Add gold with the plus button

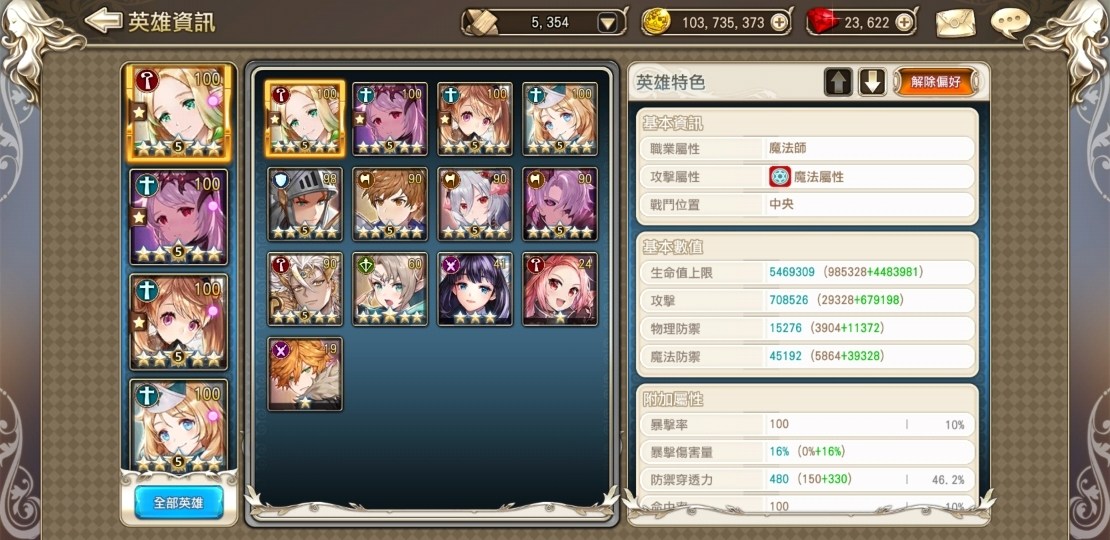coord(779,23)
